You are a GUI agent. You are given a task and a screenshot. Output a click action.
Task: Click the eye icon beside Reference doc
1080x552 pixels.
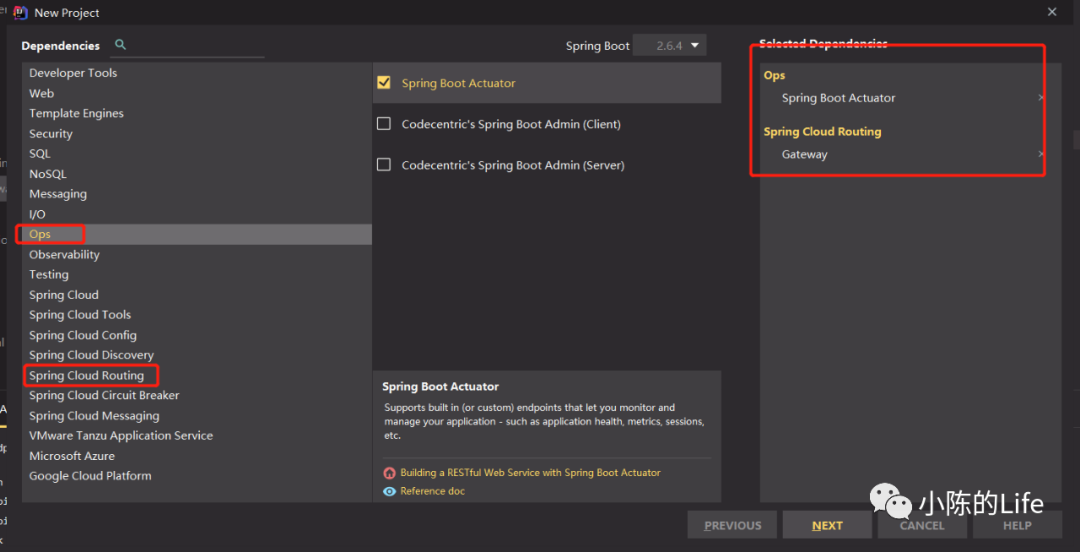pyautogui.click(x=389, y=491)
